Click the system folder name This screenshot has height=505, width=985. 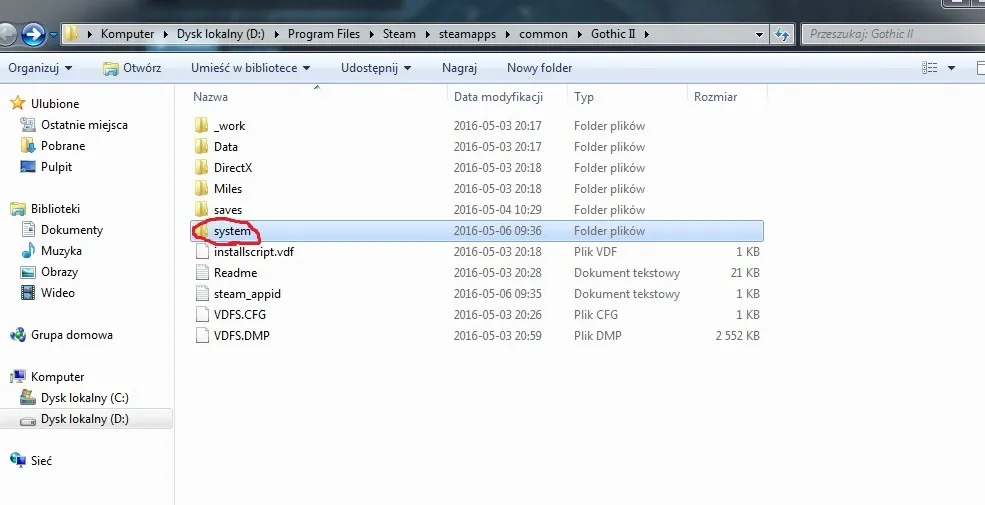coord(232,231)
